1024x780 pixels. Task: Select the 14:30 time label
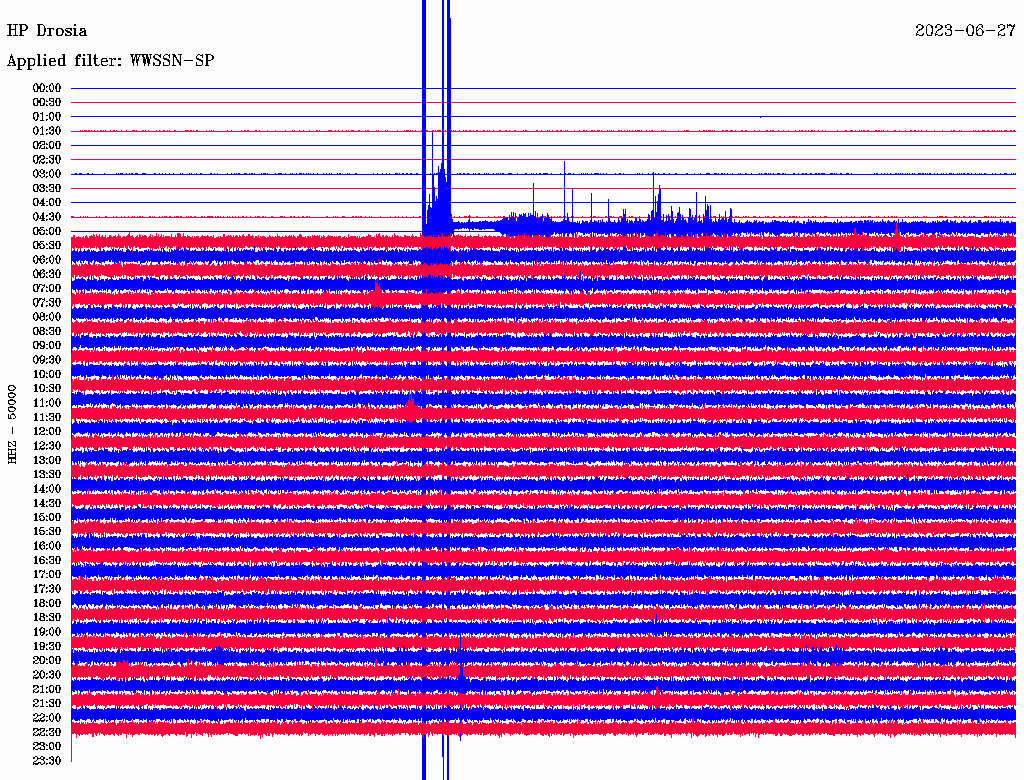coord(47,504)
